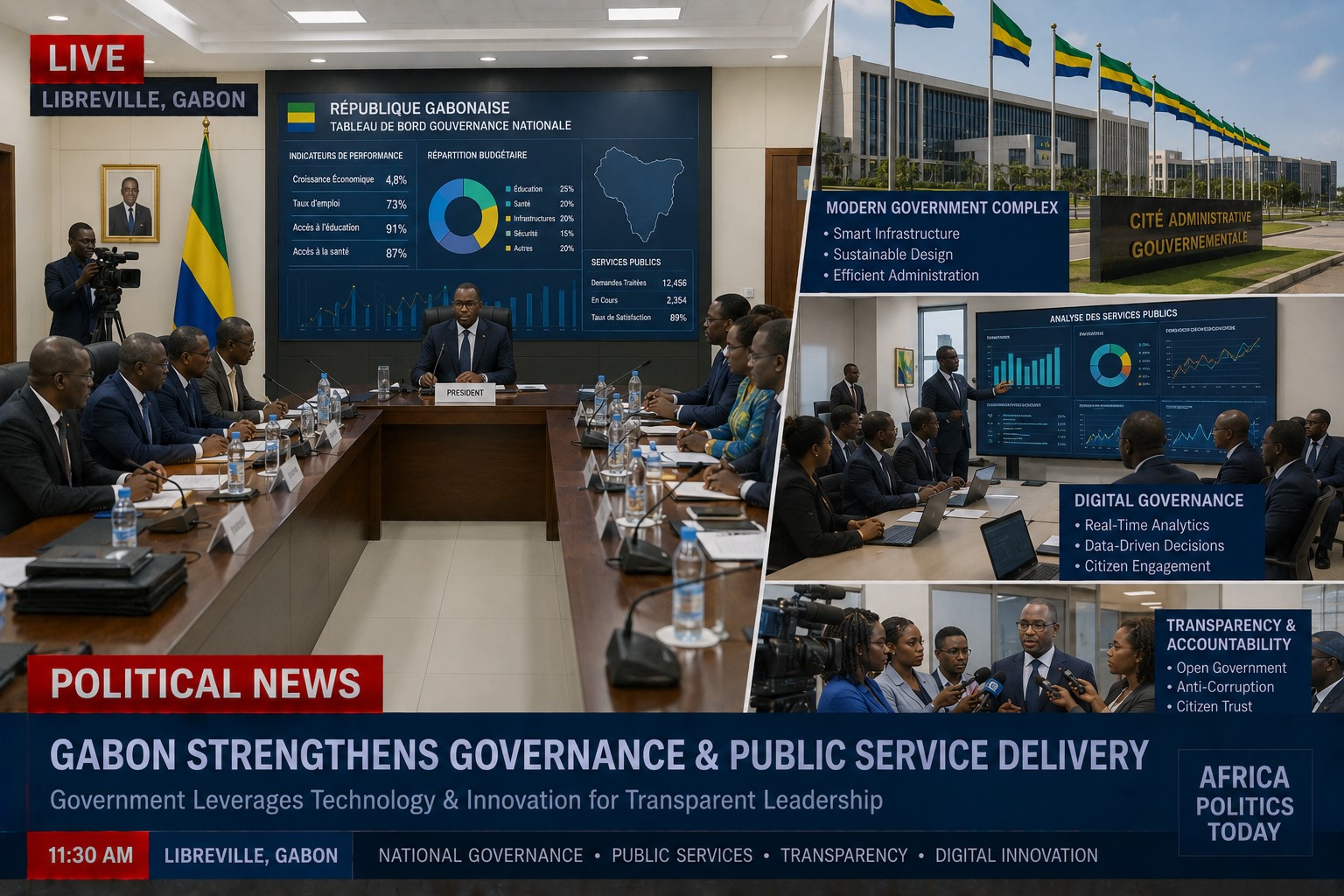This screenshot has height=896, width=1344.
Task: Click the red POLITICAL NEWS banner
Action: pos(205,684)
